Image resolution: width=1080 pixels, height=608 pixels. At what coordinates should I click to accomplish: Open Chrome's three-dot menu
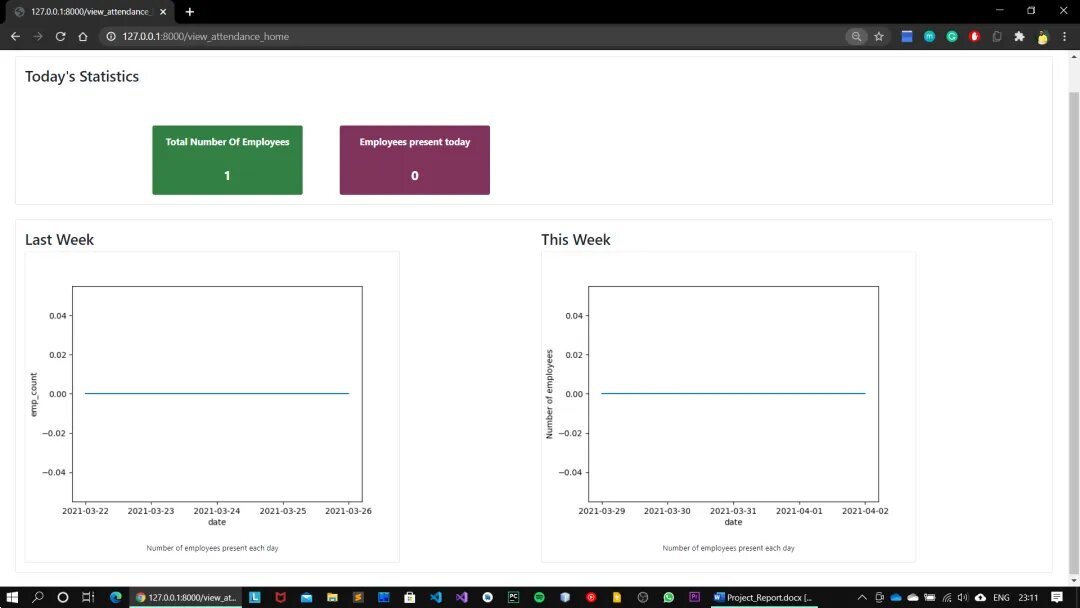pos(1064,36)
